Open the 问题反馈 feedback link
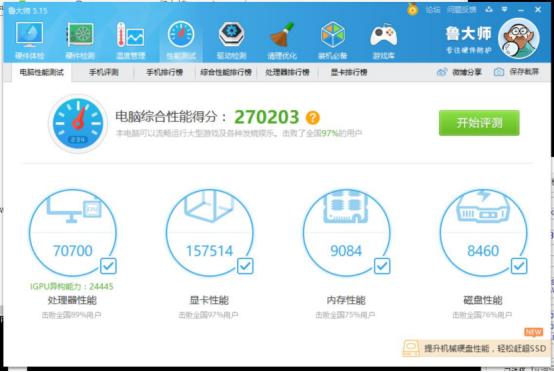554x372 pixels. [x=461, y=10]
